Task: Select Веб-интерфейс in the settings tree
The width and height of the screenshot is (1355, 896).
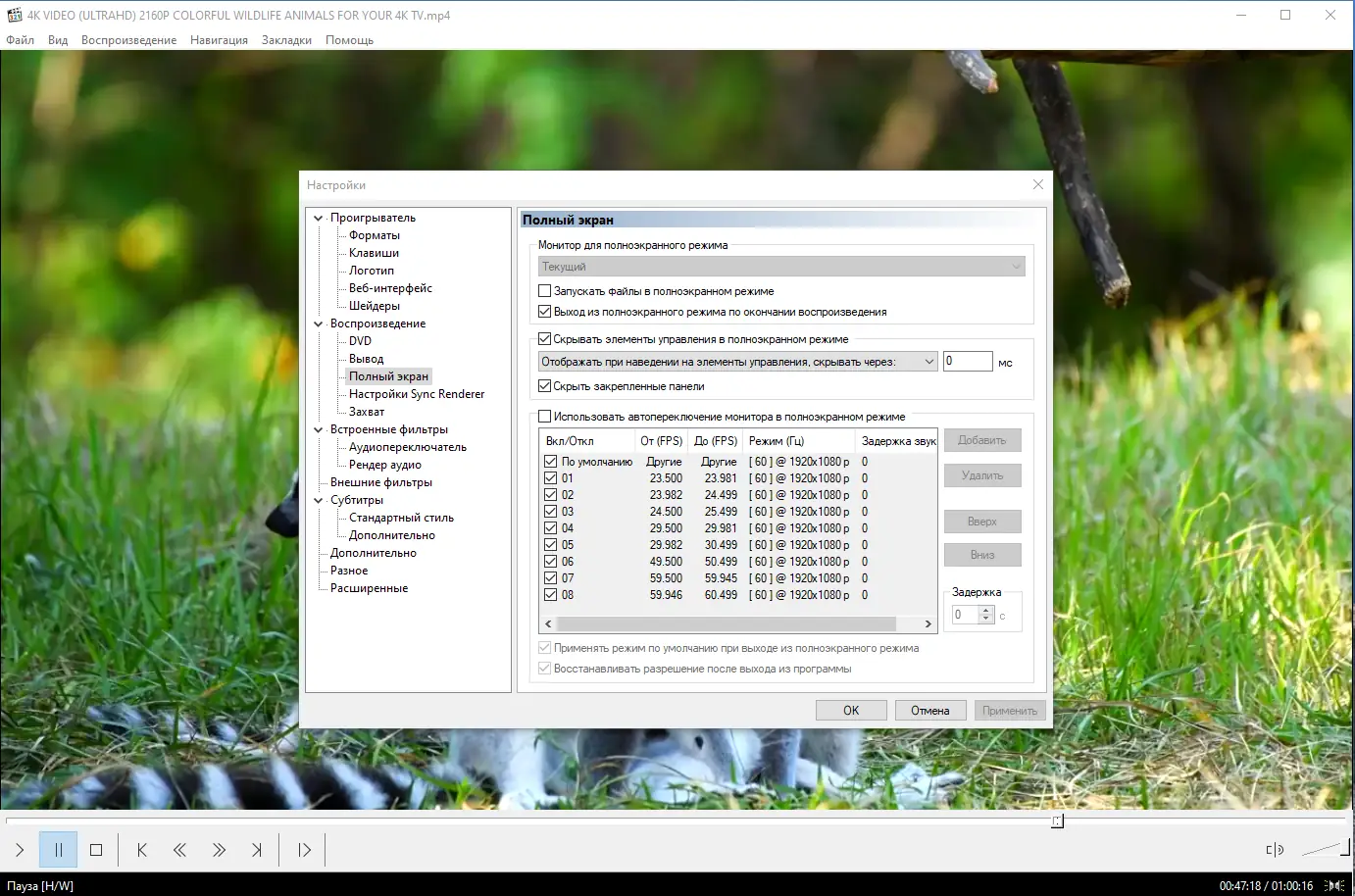Action: point(390,288)
